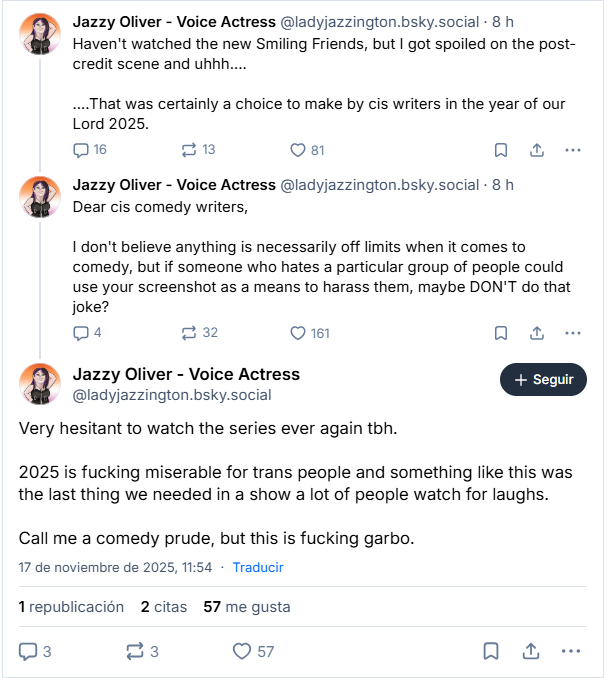The width and height of the screenshot is (611, 678).
Task: Bookmark the first post about post-credit scene
Action: click(501, 150)
